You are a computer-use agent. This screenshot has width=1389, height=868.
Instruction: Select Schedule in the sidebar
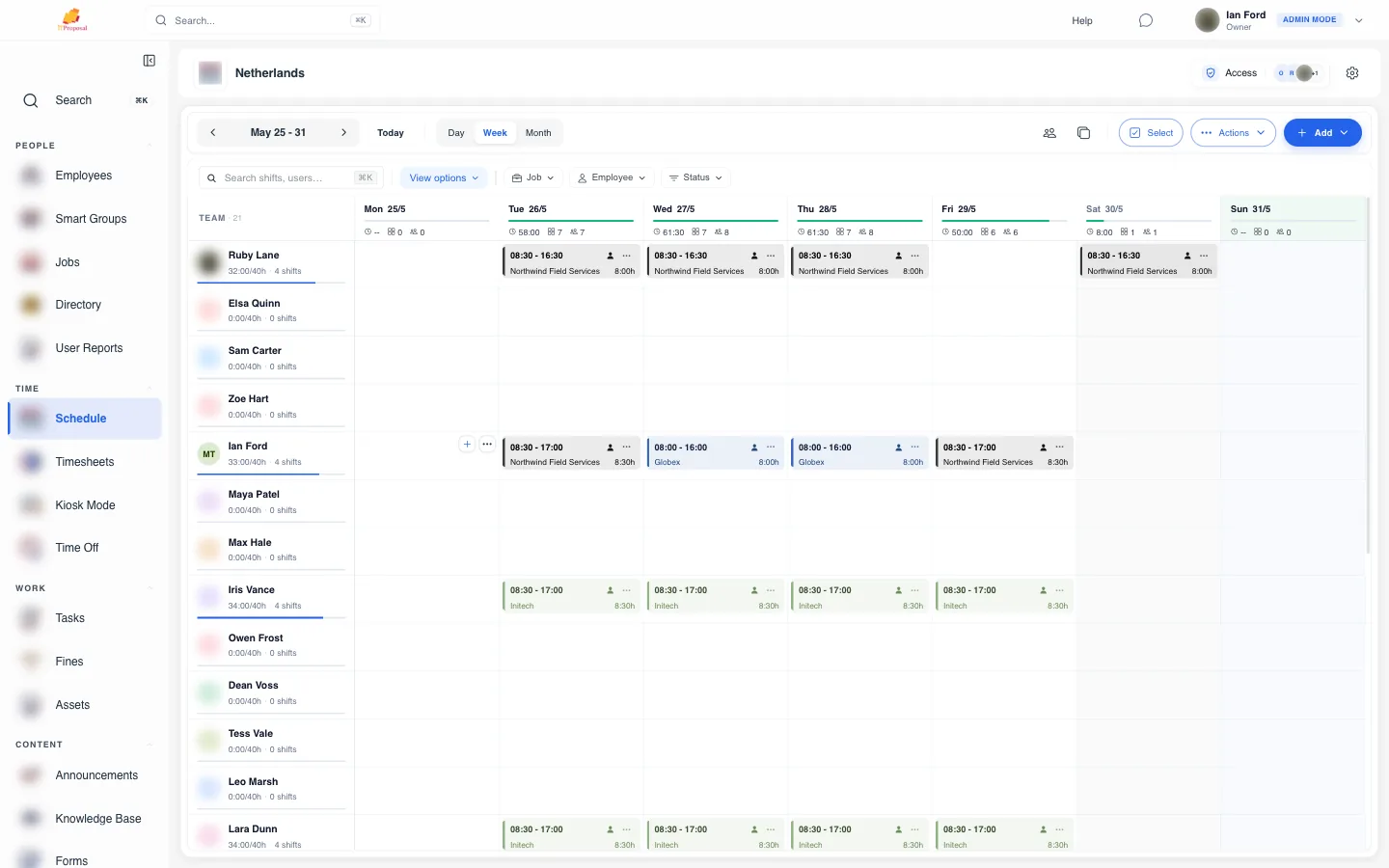[x=85, y=419]
